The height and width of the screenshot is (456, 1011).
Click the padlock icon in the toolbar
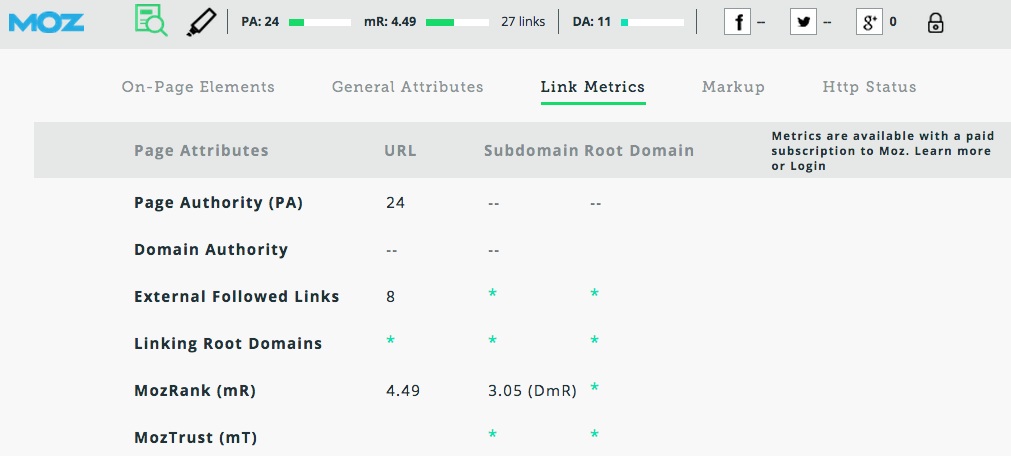[935, 23]
